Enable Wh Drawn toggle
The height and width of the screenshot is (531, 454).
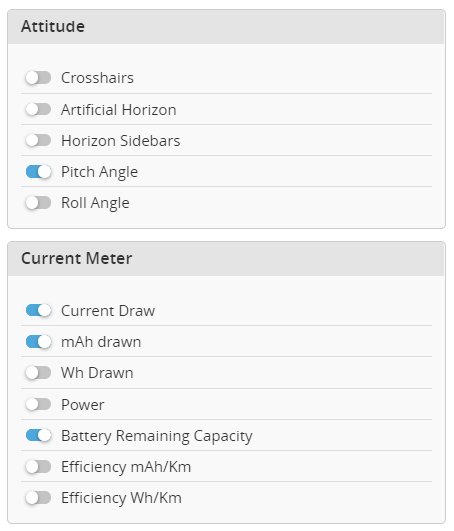click(38, 373)
